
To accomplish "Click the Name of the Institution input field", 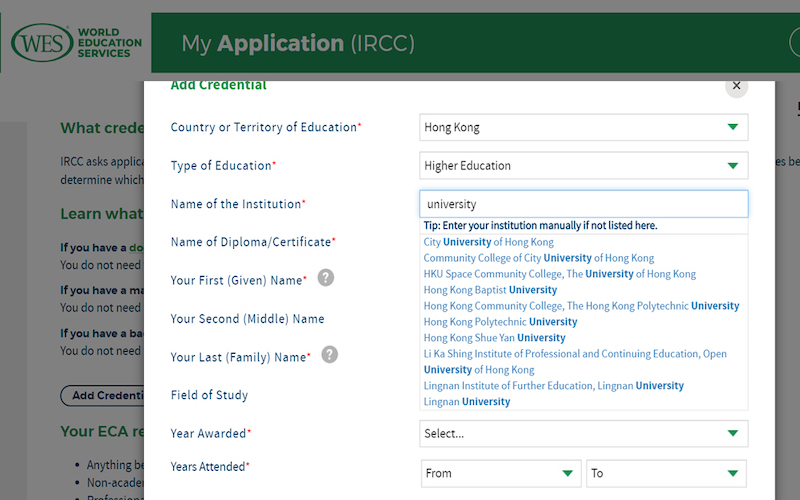I will coord(584,204).
